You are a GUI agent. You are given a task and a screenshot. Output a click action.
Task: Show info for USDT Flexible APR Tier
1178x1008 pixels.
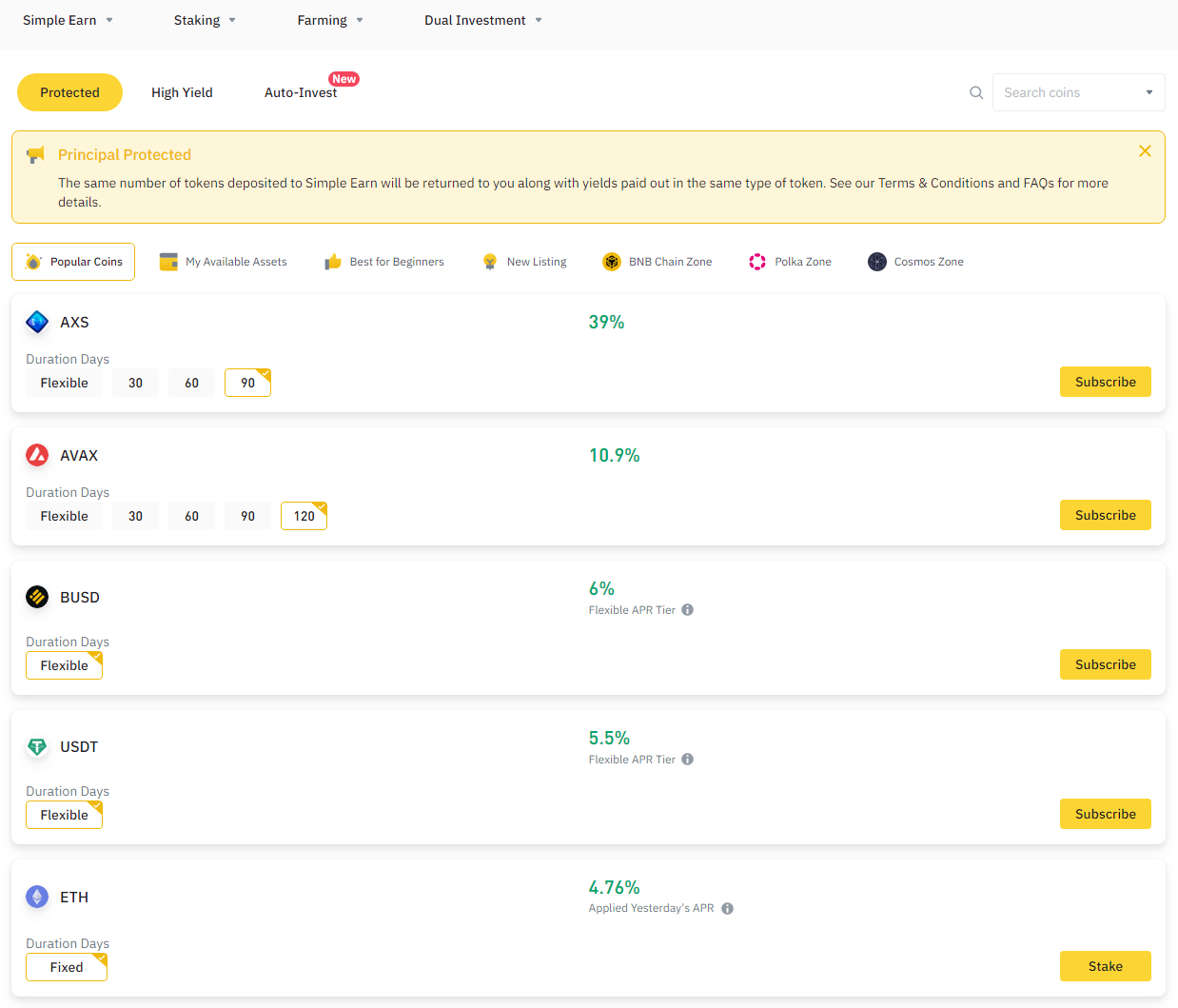coord(687,760)
